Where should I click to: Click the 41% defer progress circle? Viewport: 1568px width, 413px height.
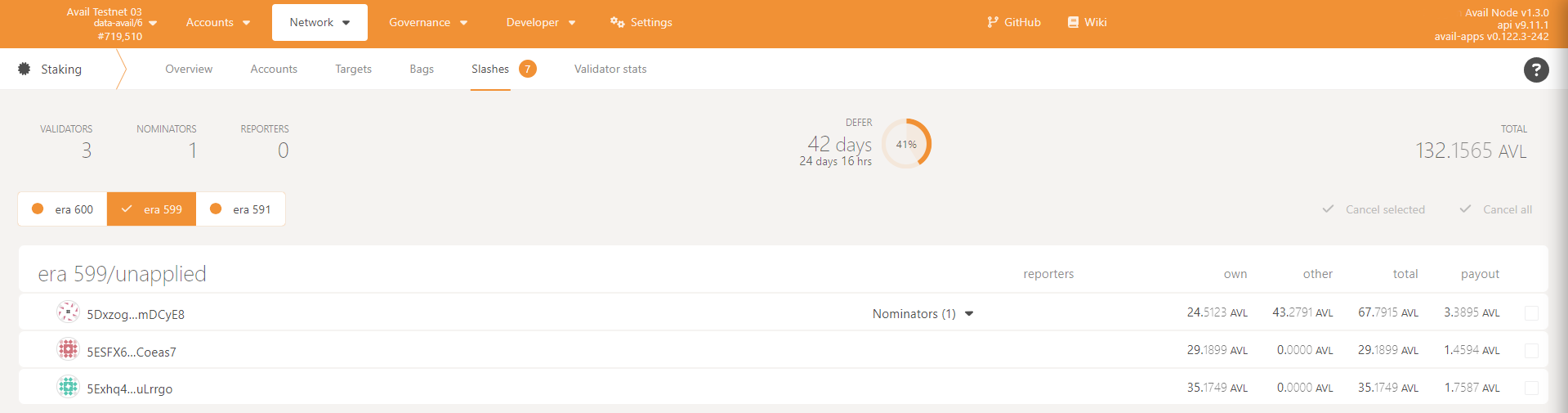click(x=906, y=144)
